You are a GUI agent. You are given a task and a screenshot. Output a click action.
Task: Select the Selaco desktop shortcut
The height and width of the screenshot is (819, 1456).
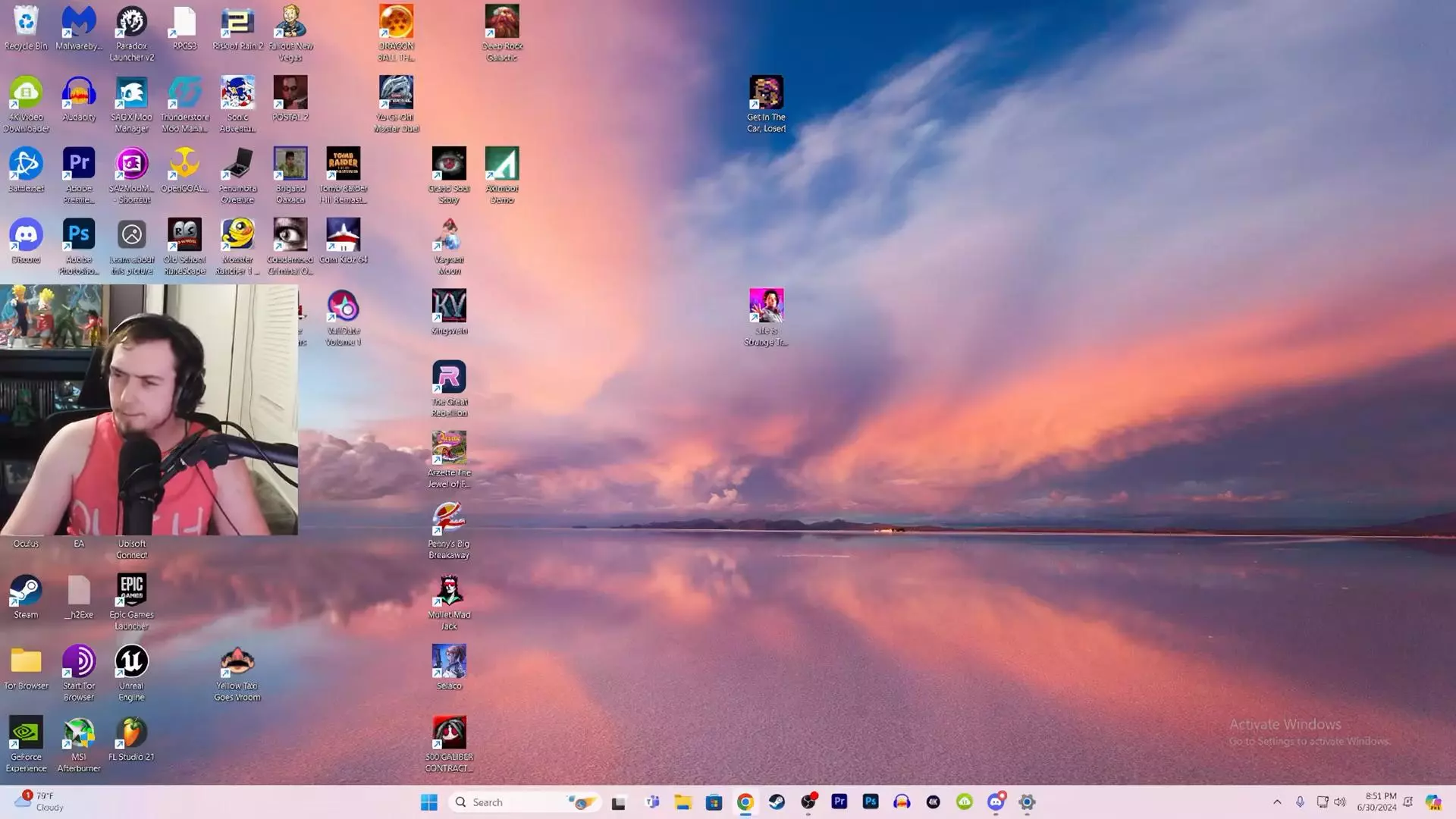(x=449, y=668)
